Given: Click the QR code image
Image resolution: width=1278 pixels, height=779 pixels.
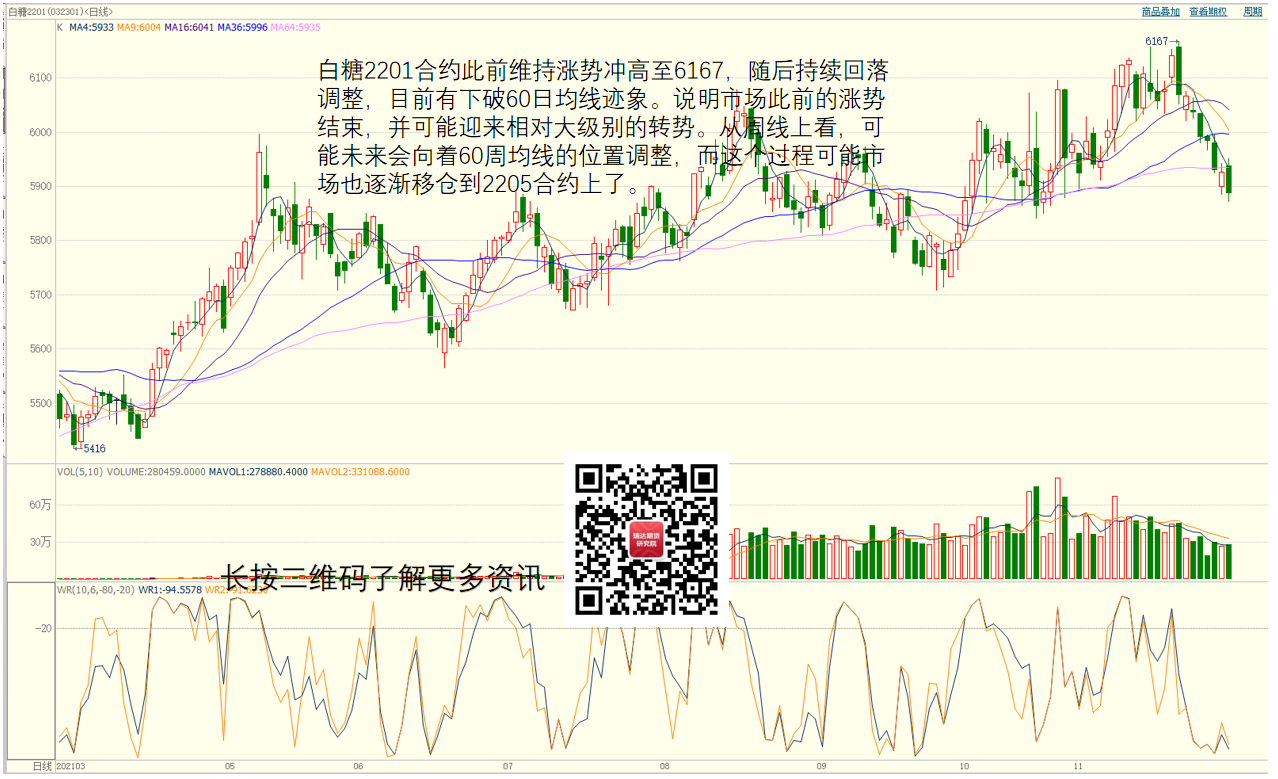Looking at the screenshot, I should pyautogui.click(x=646, y=539).
